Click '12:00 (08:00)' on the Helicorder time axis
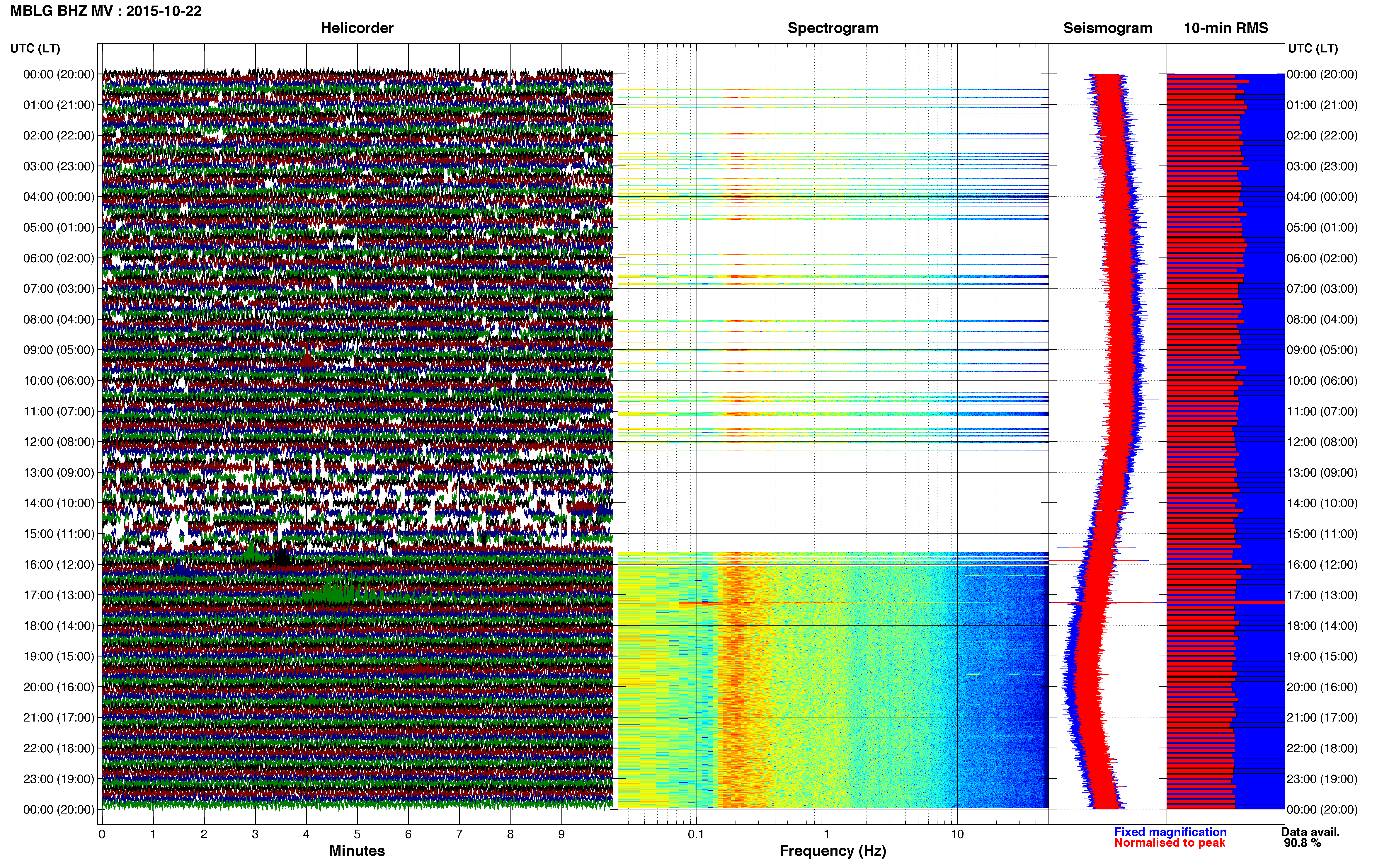Image resolution: width=1389 pixels, height=868 pixels. tap(59, 442)
